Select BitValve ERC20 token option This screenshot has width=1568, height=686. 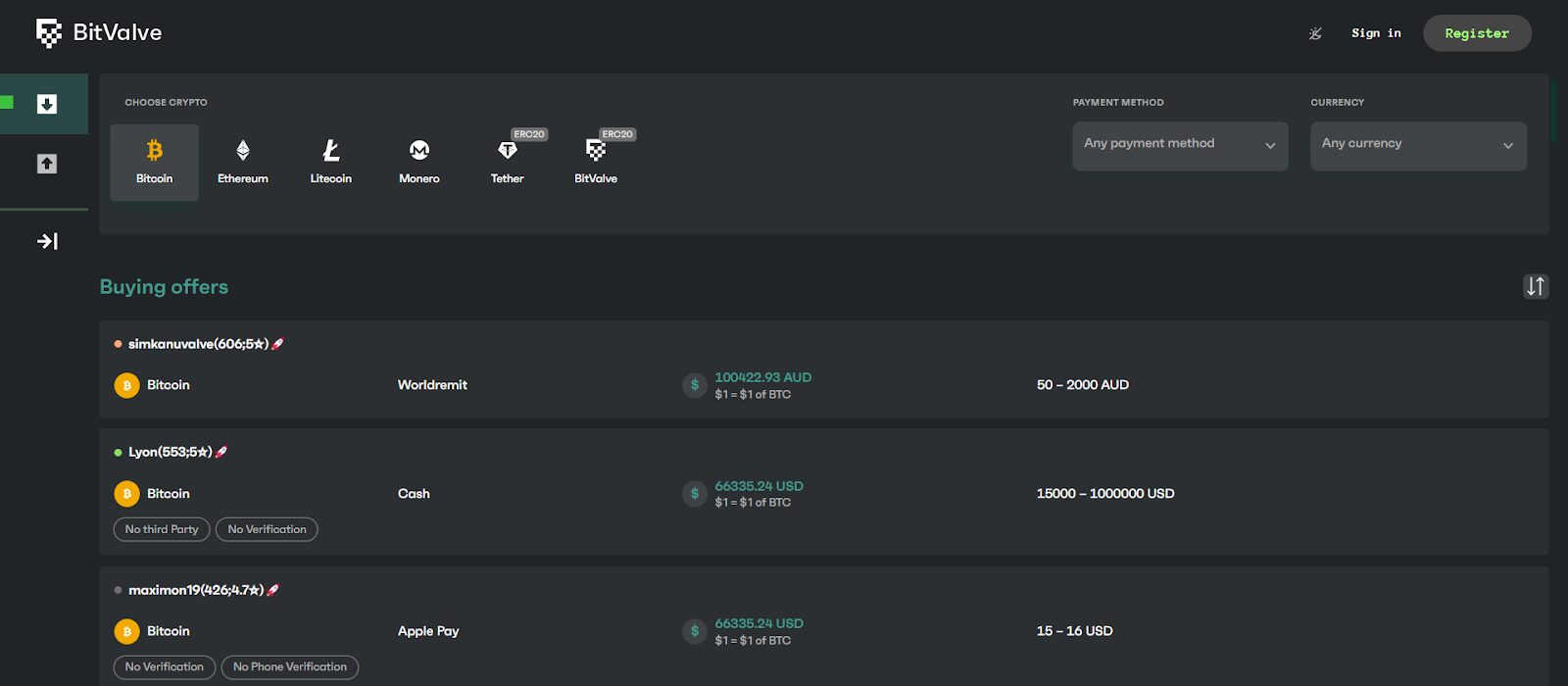[x=596, y=163]
